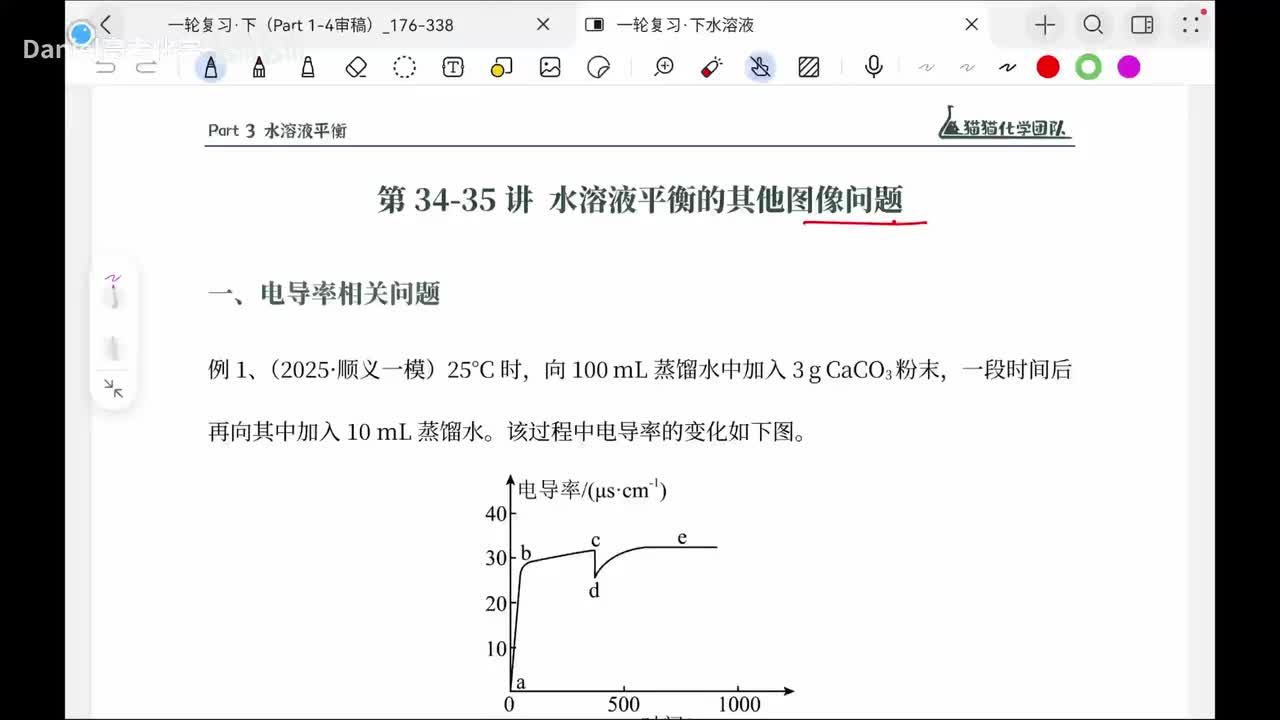This screenshot has width=1280, height=720.
Task: Select the hatched tape tool
Action: (809, 67)
